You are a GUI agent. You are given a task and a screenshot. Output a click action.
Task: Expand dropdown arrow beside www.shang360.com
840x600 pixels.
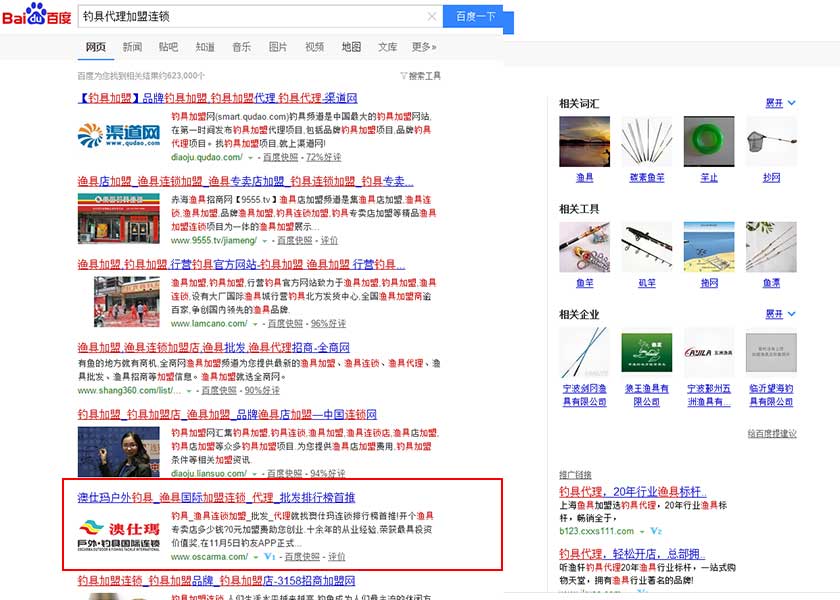click(x=189, y=391)
